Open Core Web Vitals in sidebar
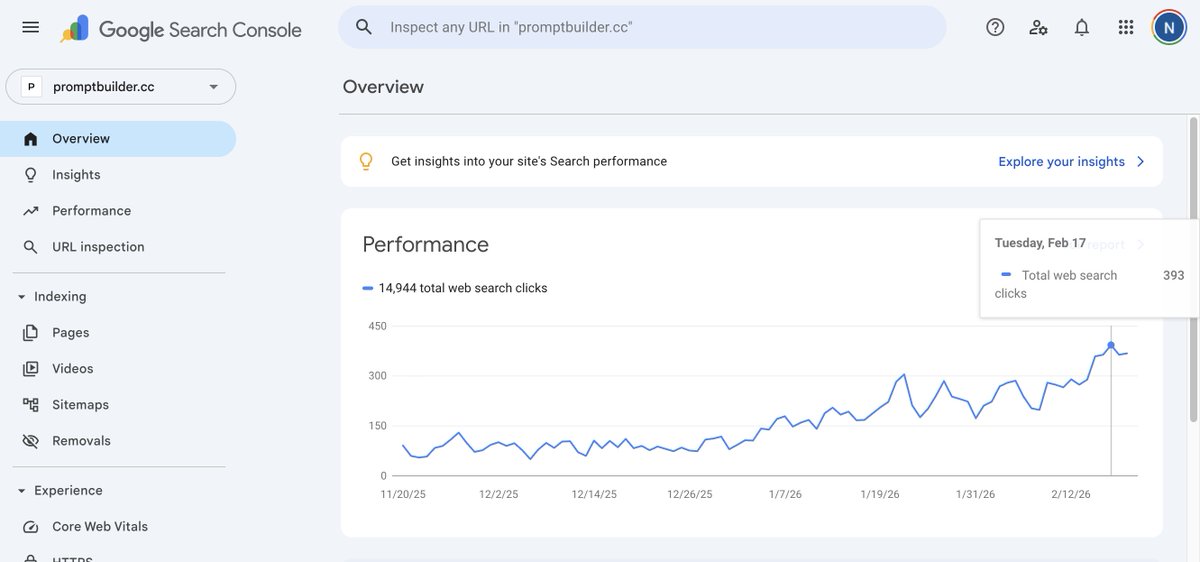The width and height of the screenshot is (1200, 562). (x=118, y=527)
